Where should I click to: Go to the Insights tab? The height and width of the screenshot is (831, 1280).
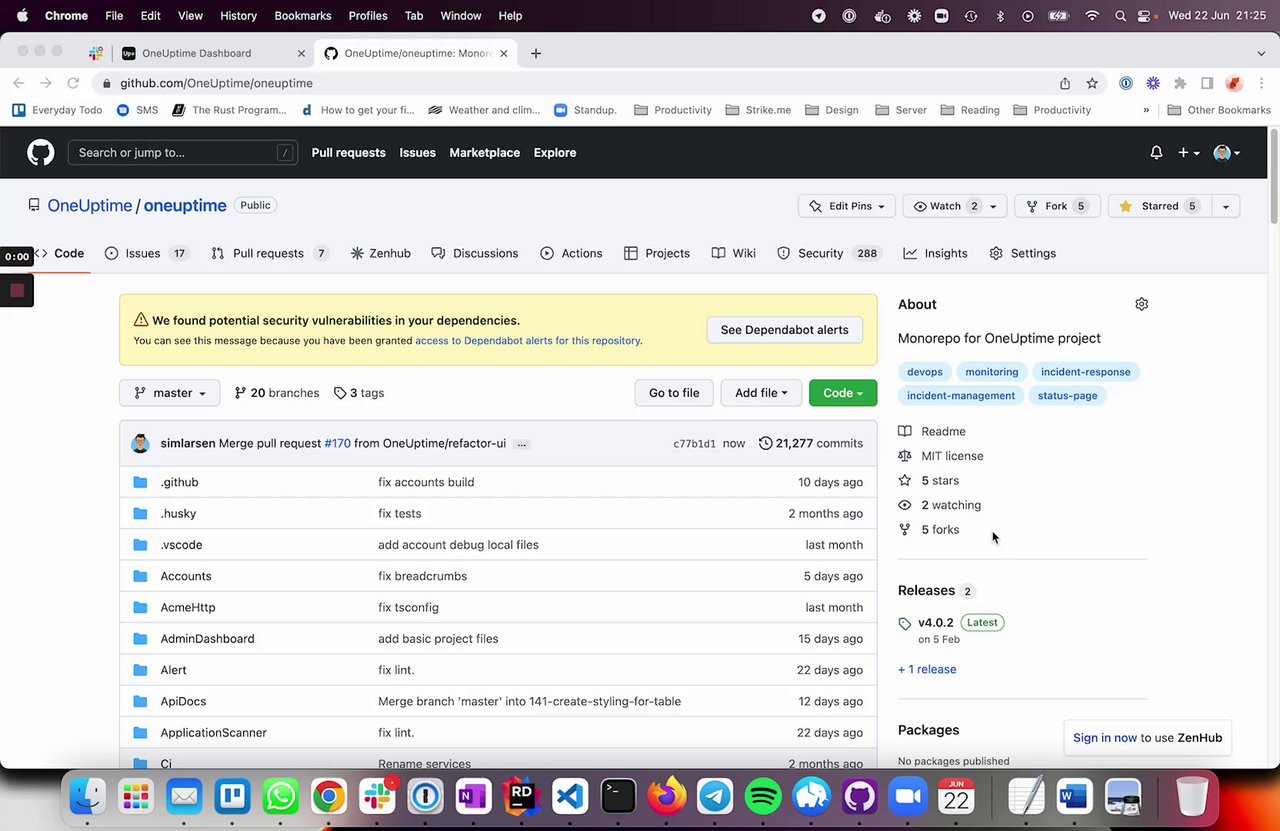click(935, 253)
